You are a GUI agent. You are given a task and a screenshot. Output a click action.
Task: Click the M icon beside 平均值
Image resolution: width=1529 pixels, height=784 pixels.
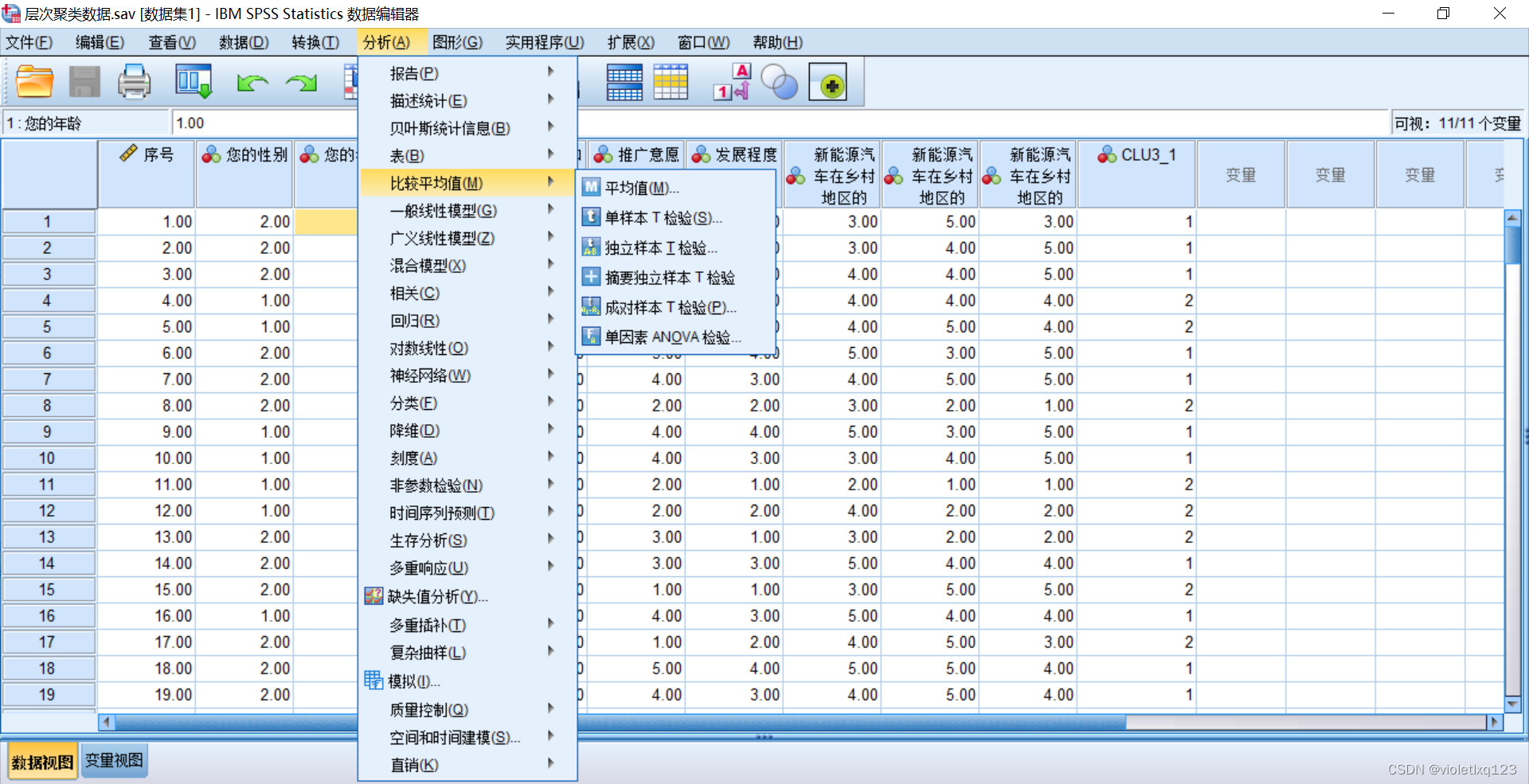(591, 188)
